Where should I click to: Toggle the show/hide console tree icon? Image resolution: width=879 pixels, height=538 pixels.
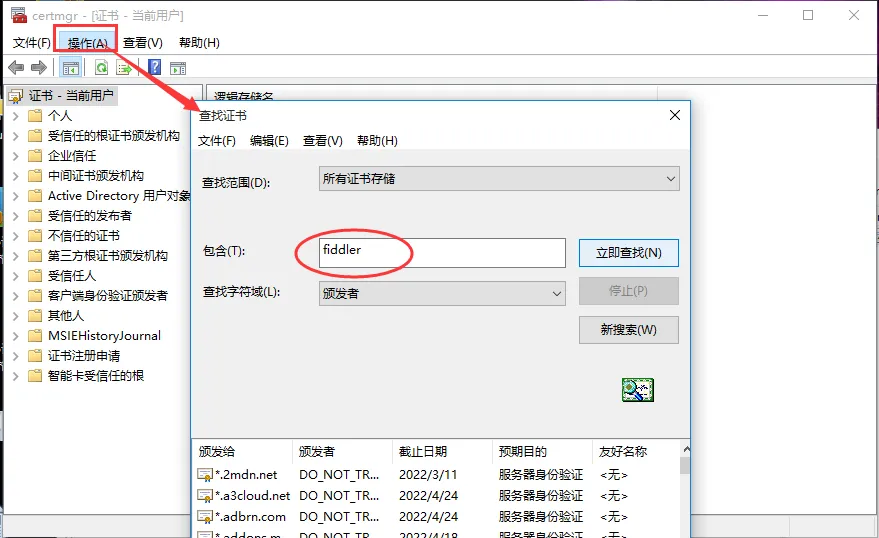tap(71, 68)
